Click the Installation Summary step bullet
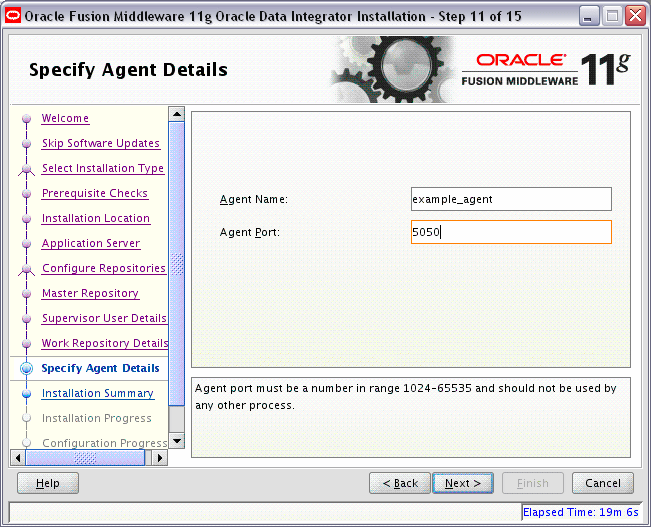 click(x=27, y=393)
